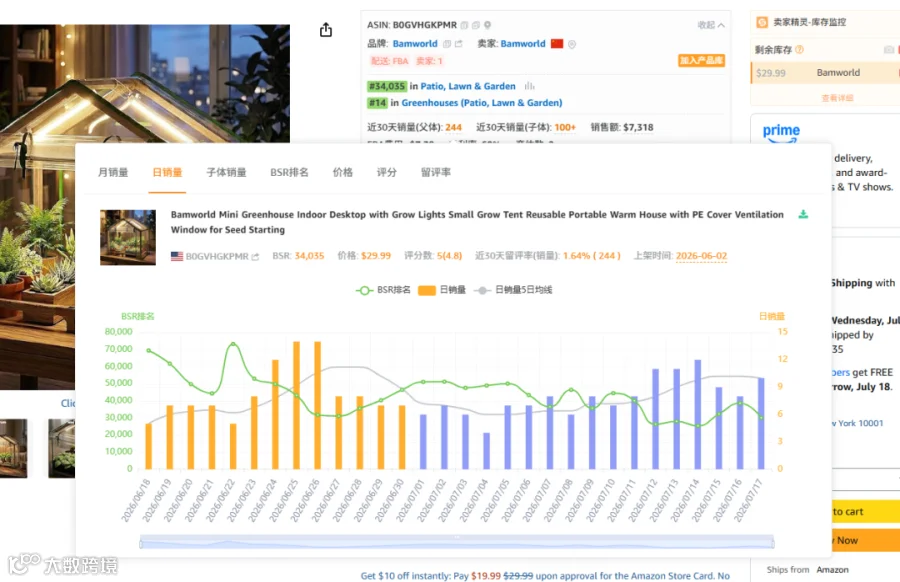
Task: Click the purple bar for 2026/07/14
Action: [698, 414]
